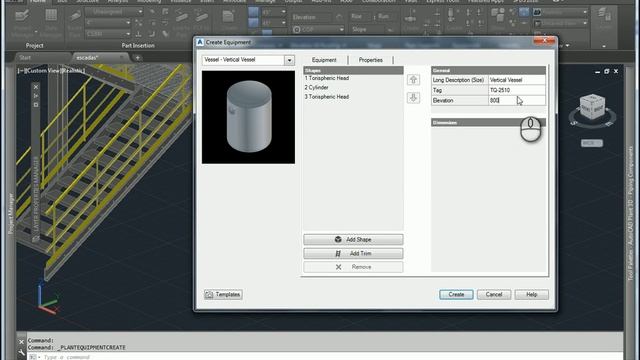This screenshot has height=360, width=640.
Task: Click the Add Shape button
Action: point(353,240)
